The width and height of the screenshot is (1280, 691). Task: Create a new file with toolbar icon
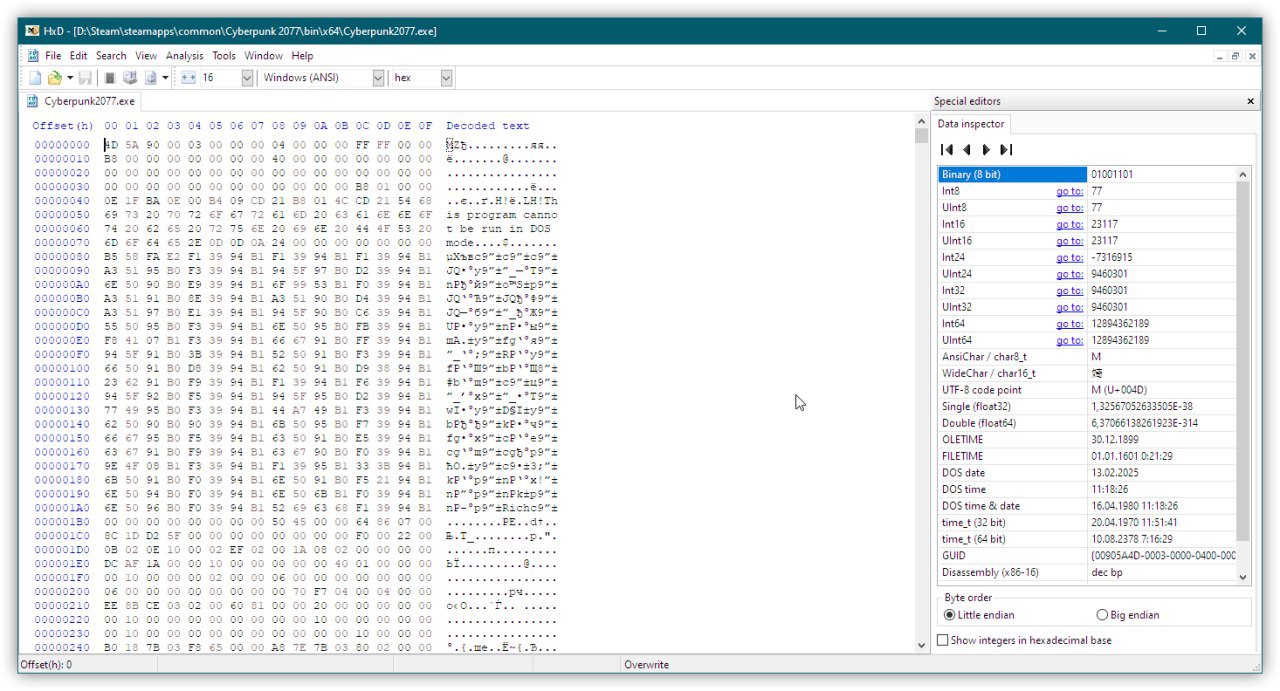(35, 77)
